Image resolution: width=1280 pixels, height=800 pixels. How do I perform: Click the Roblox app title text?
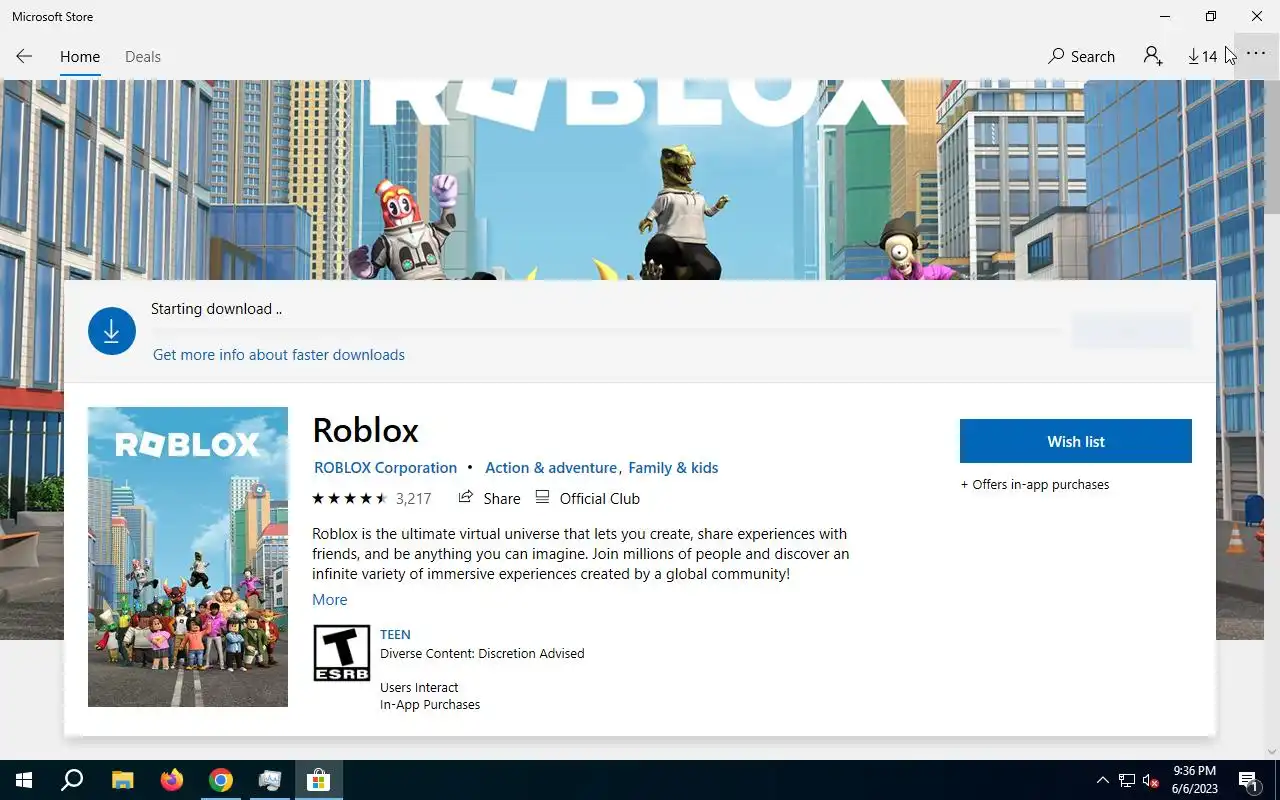(366, 430)
